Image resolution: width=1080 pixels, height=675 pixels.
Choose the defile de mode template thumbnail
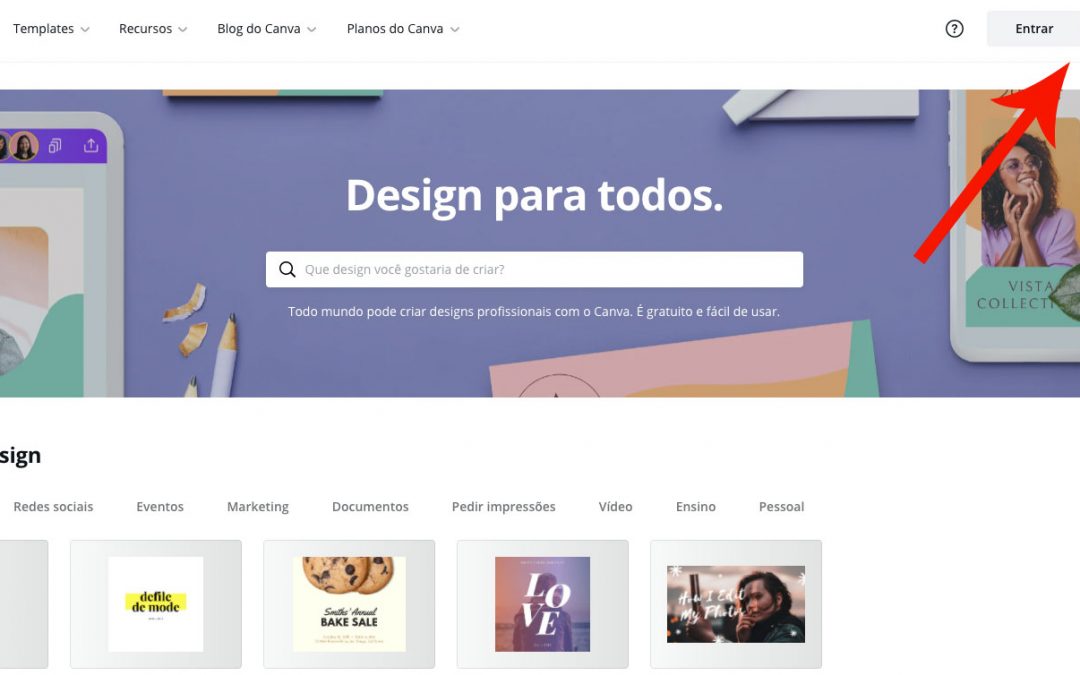(x=156, y=604)
